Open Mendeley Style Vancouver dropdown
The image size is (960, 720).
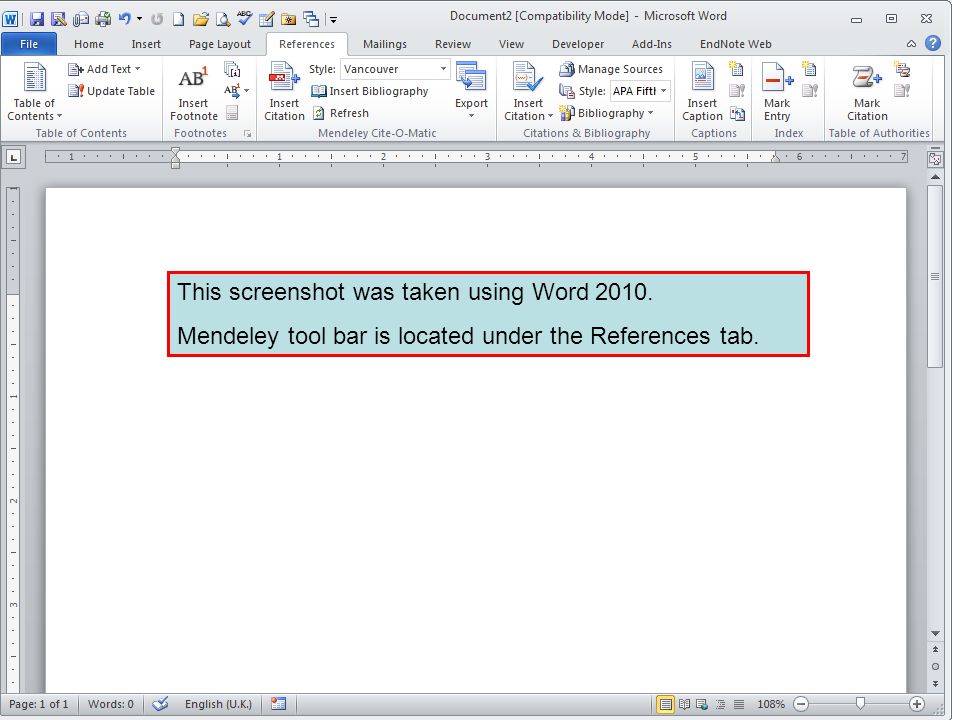(443, 69)
